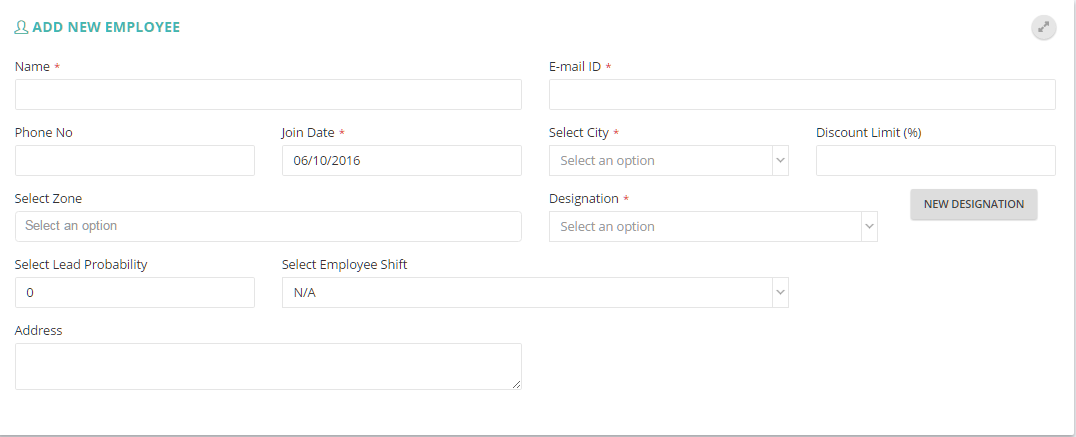
Task: Click the Add New Employee heading text
Action: pos(106,27)
